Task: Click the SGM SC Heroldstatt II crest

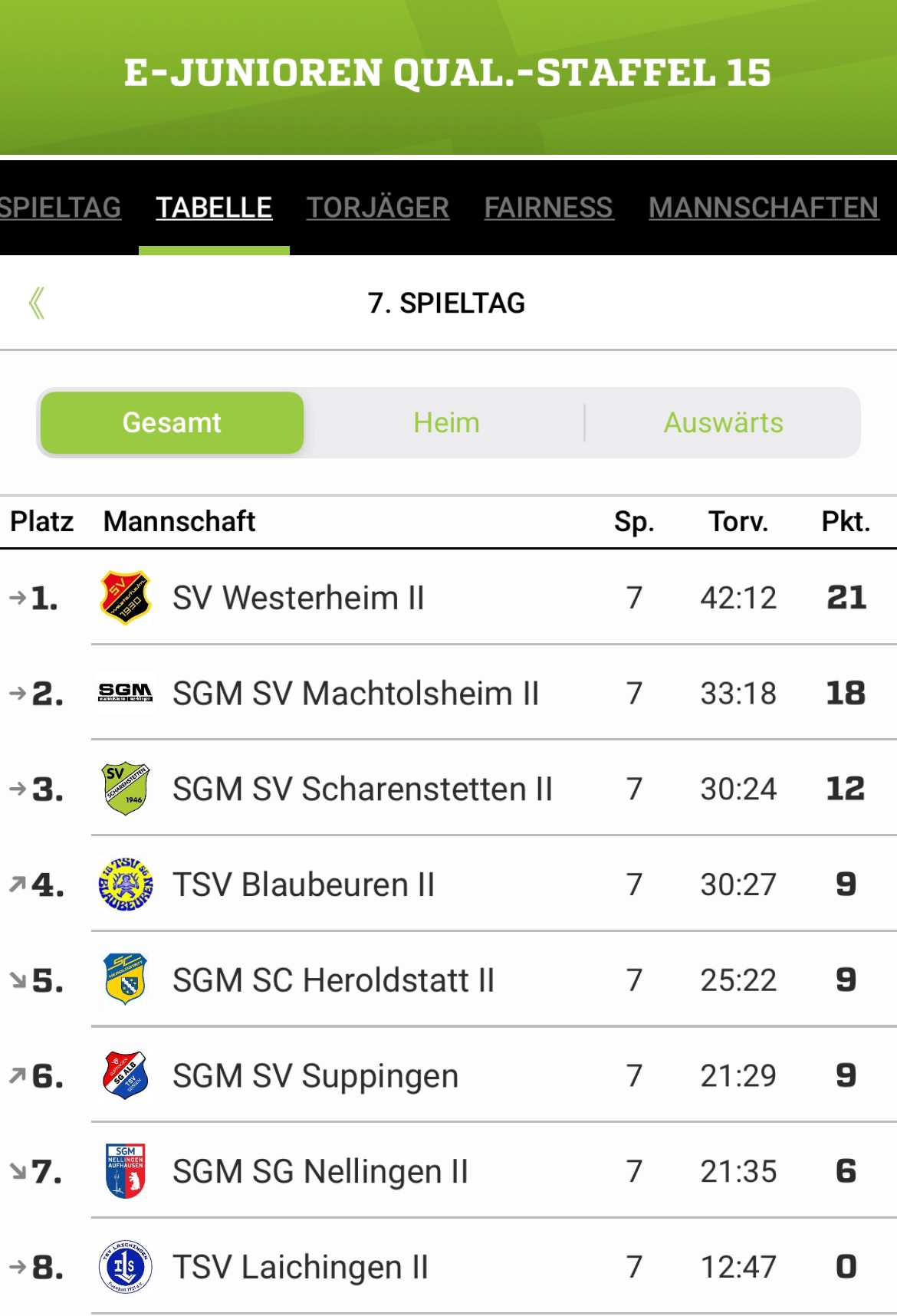Action: (126, 980)
